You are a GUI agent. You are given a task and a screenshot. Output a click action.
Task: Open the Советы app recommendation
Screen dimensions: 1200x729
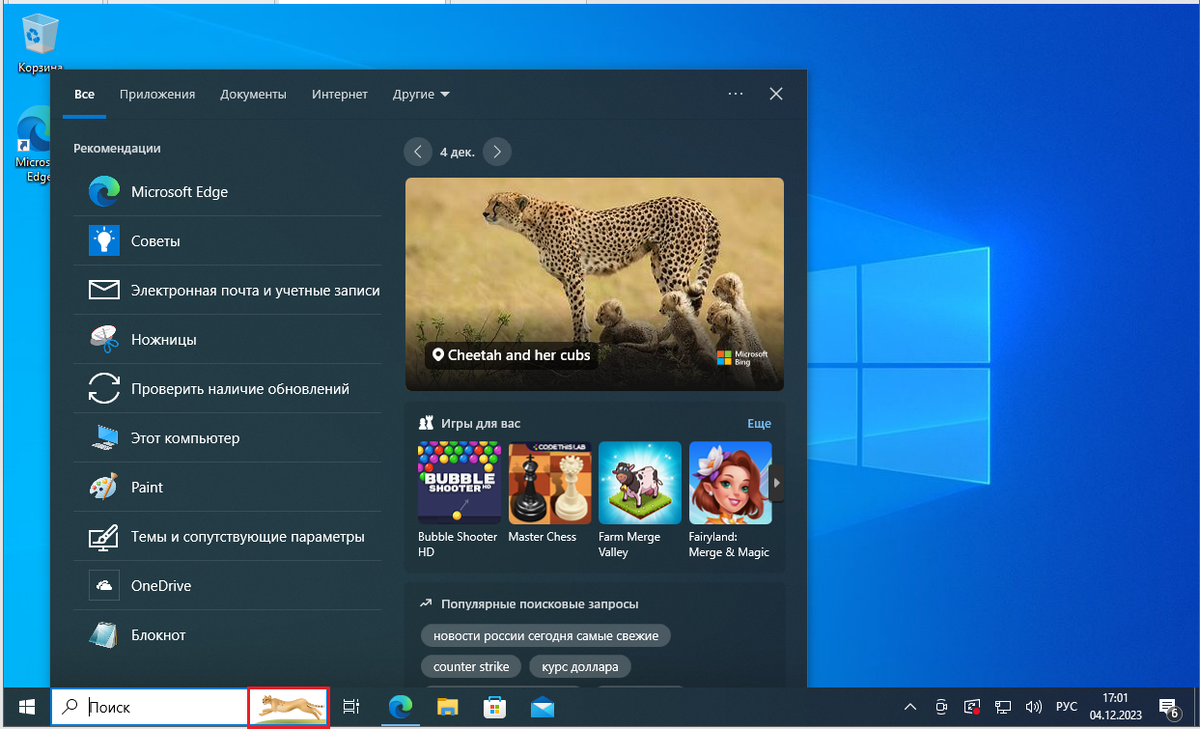click(x=227, y=241)
